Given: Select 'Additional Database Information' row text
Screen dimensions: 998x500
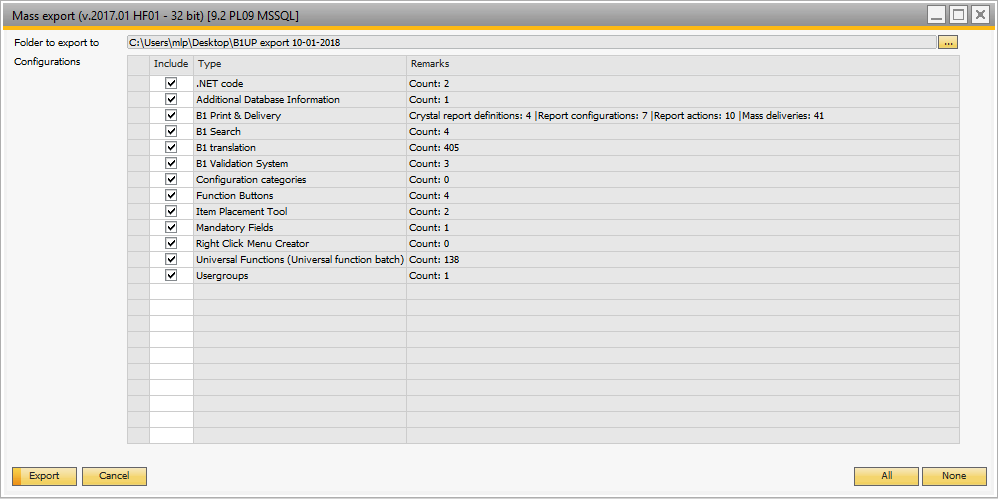Looking at the screenshot, I should pos(268,99).
